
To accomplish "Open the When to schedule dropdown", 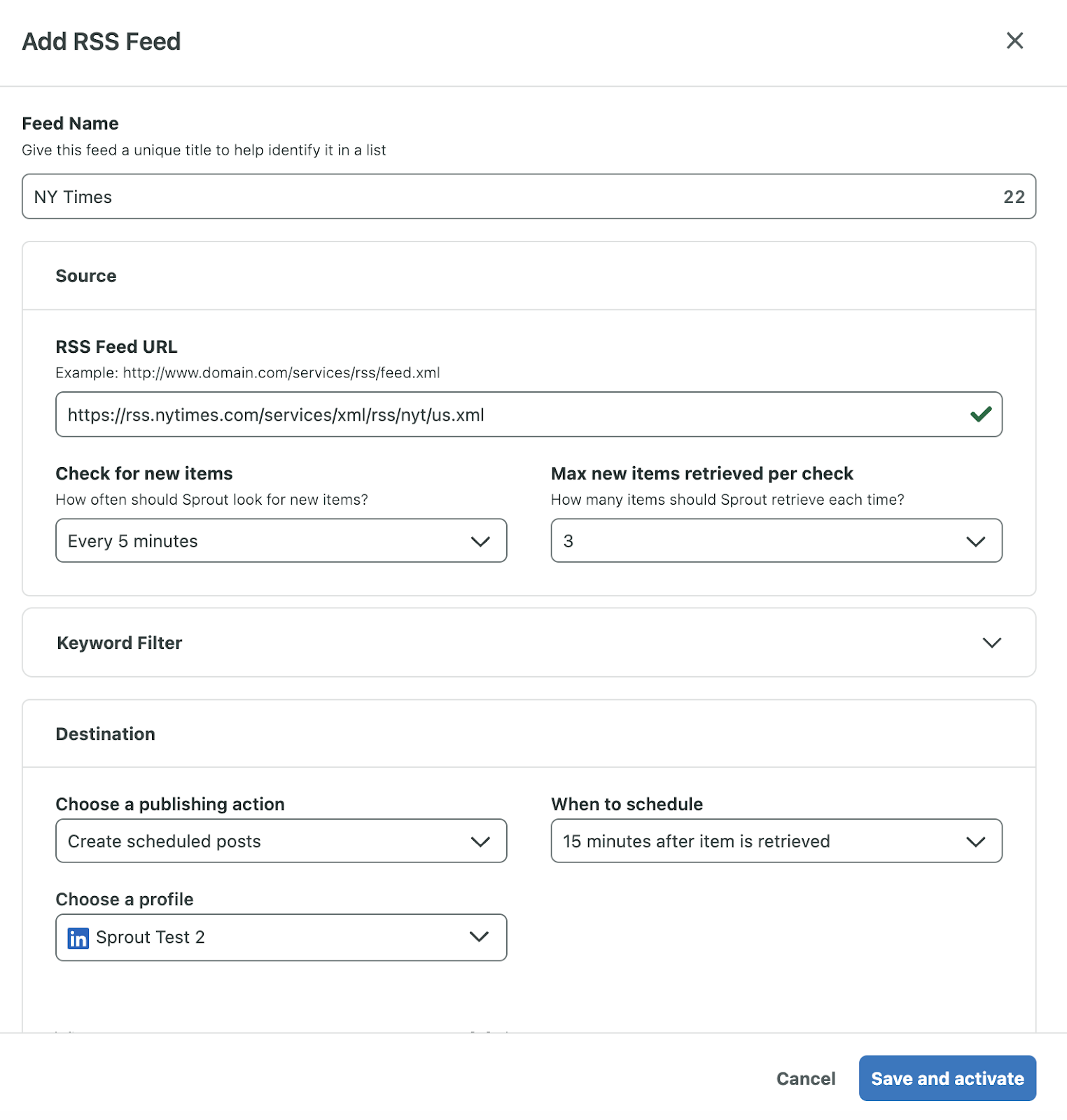I will 776,841.
